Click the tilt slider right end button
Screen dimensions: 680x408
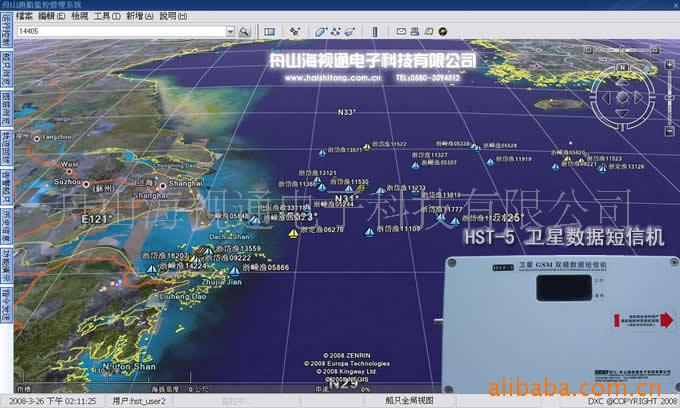655,50
